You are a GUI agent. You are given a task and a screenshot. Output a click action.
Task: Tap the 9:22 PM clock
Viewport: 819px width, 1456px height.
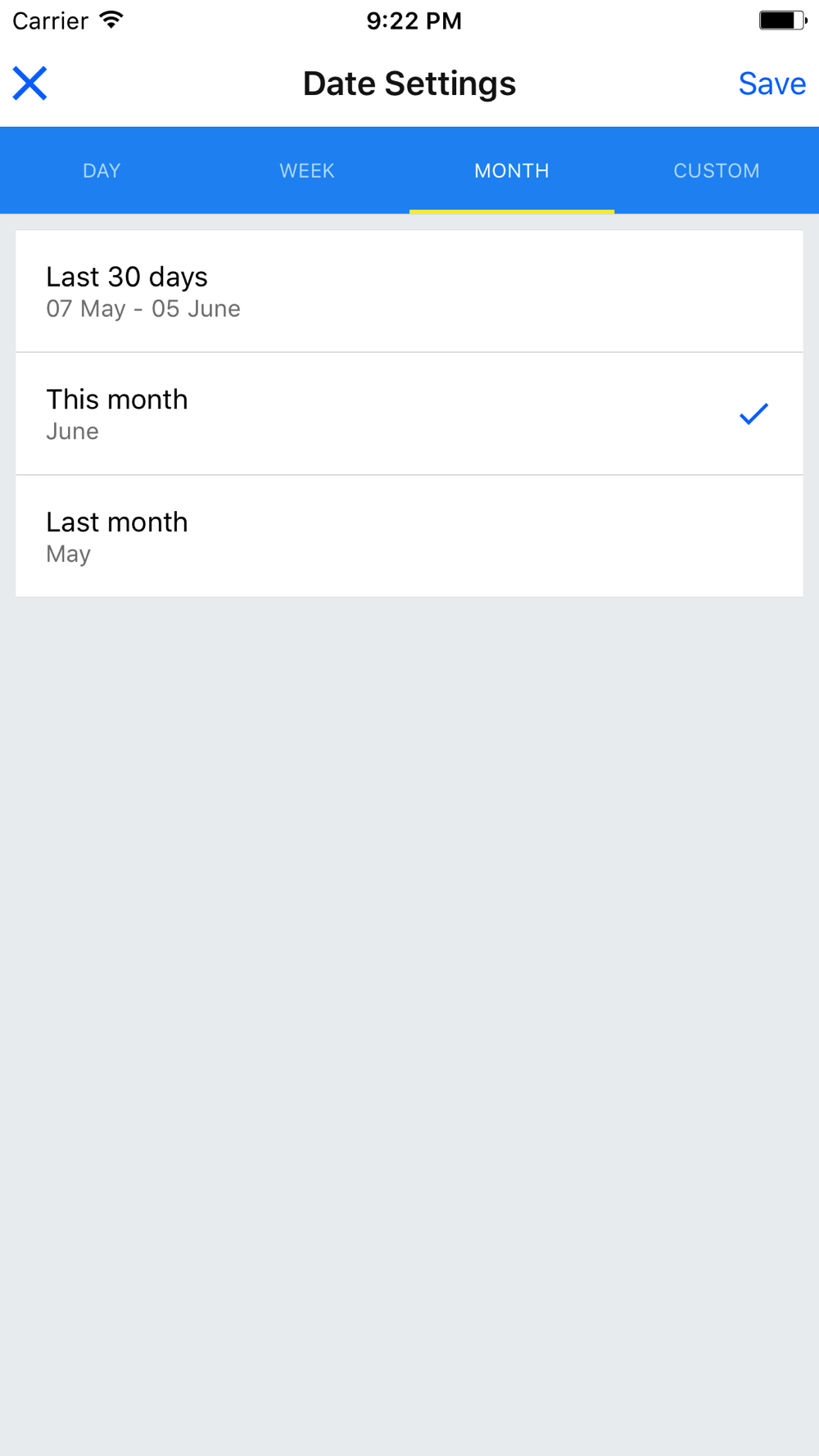pyautogui.click(x=414, y=21)
